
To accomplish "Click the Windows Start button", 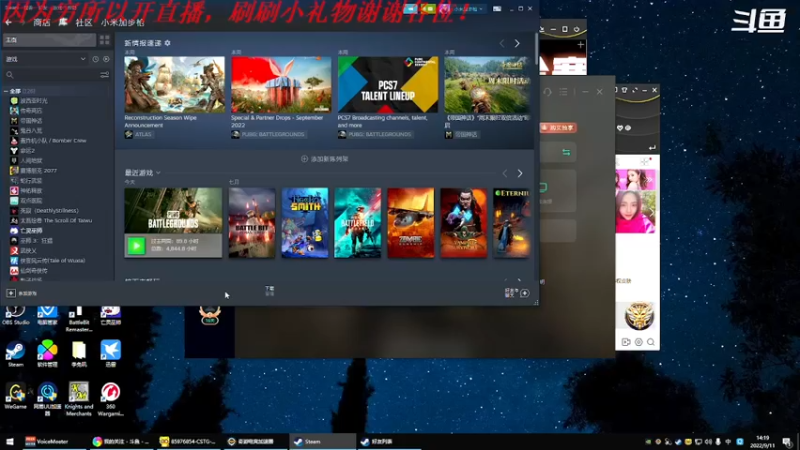I will coord(9,442).
